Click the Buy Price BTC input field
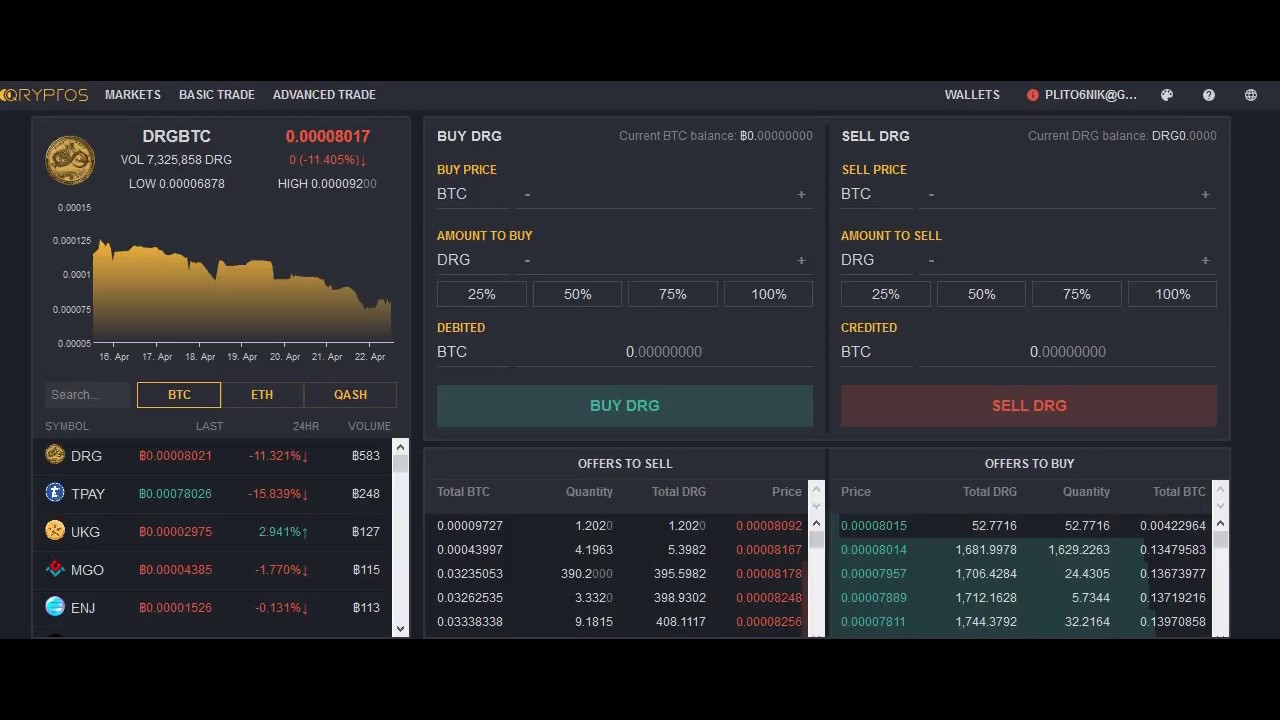The image size is (1280, 720). (x=664, y=194)
